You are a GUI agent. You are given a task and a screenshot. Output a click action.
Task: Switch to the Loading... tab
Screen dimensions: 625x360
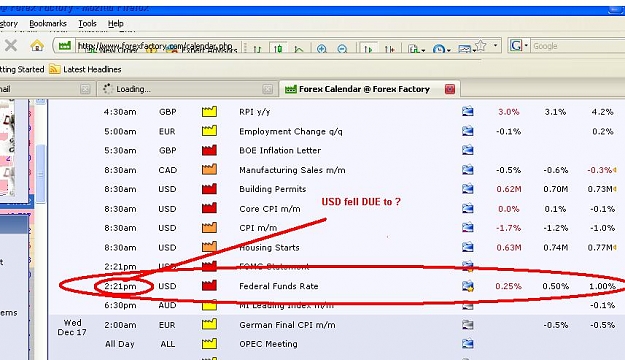pos(186,89)
